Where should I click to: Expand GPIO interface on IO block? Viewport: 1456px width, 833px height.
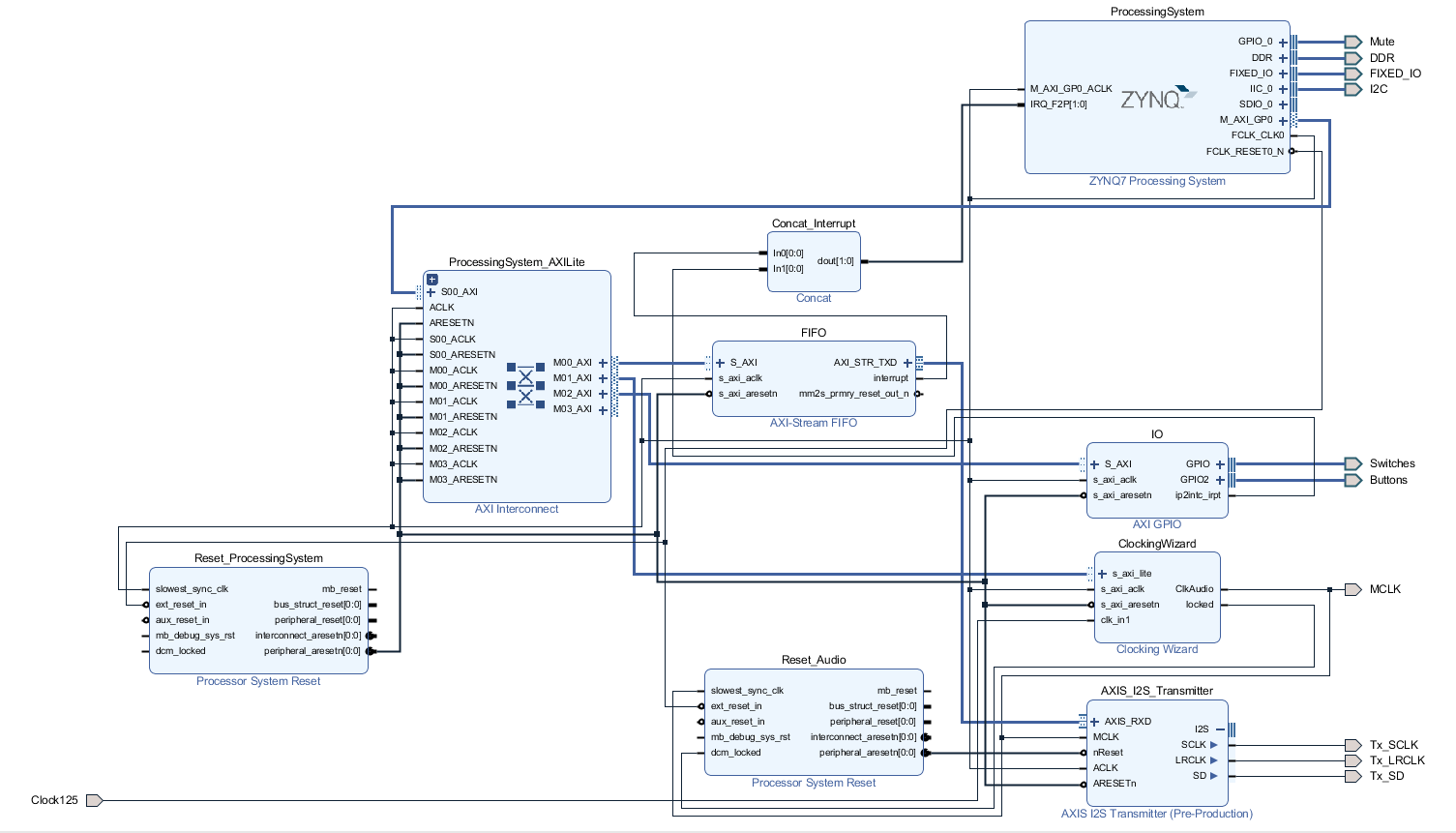[x=1220, y=464]
